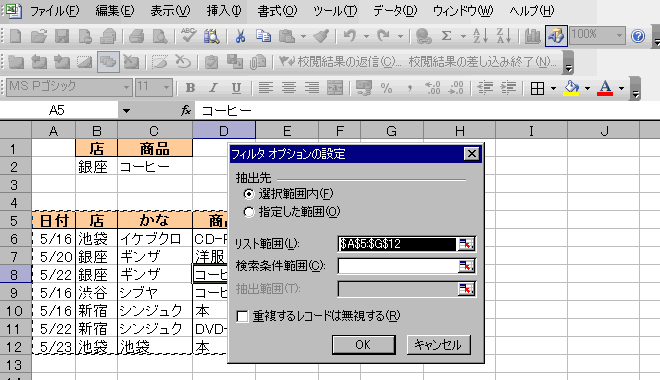The image size is (660, 380).
Task: Select column H header
Action: pos(460,131)
